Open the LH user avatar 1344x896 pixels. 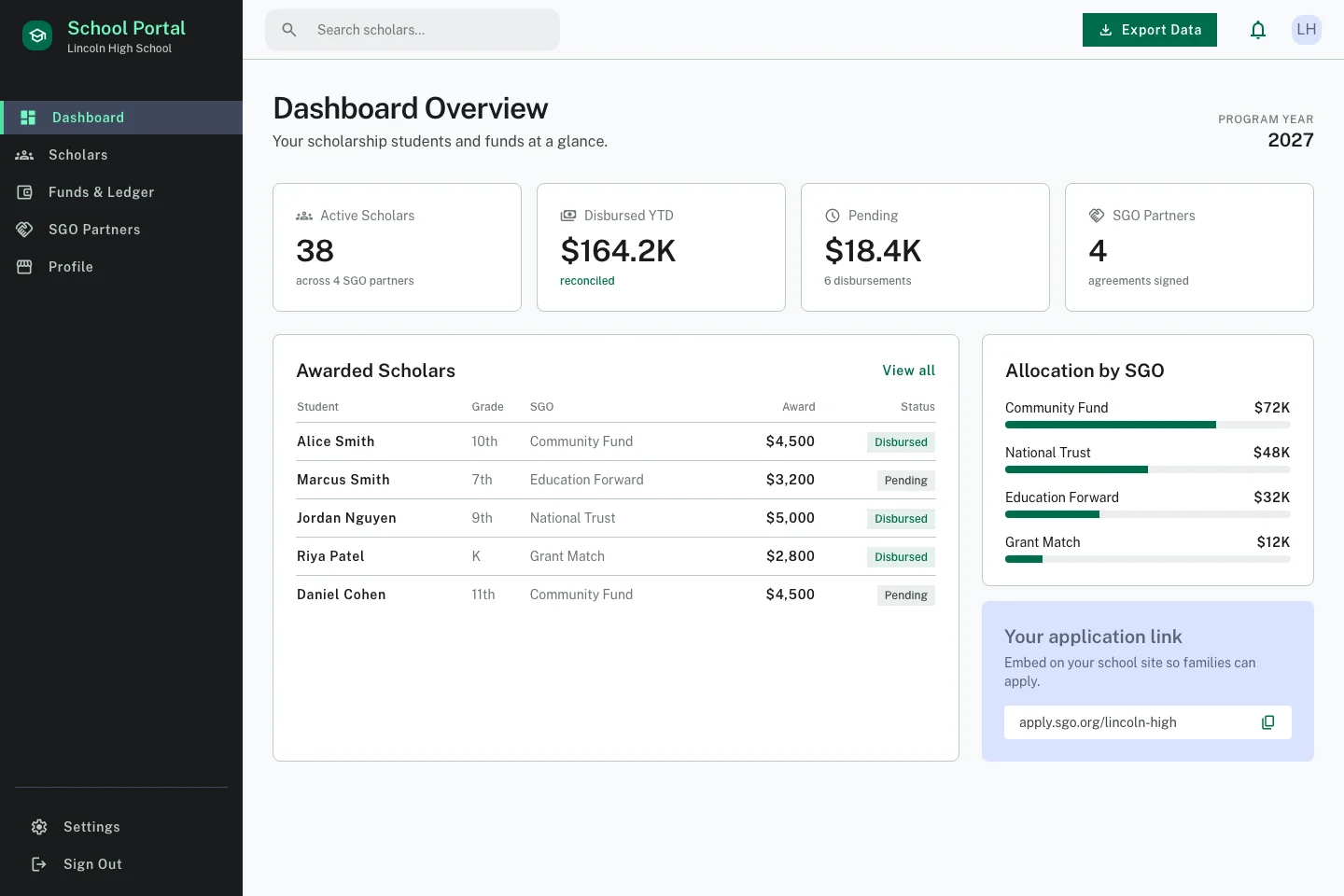(x=1307, y=30)
